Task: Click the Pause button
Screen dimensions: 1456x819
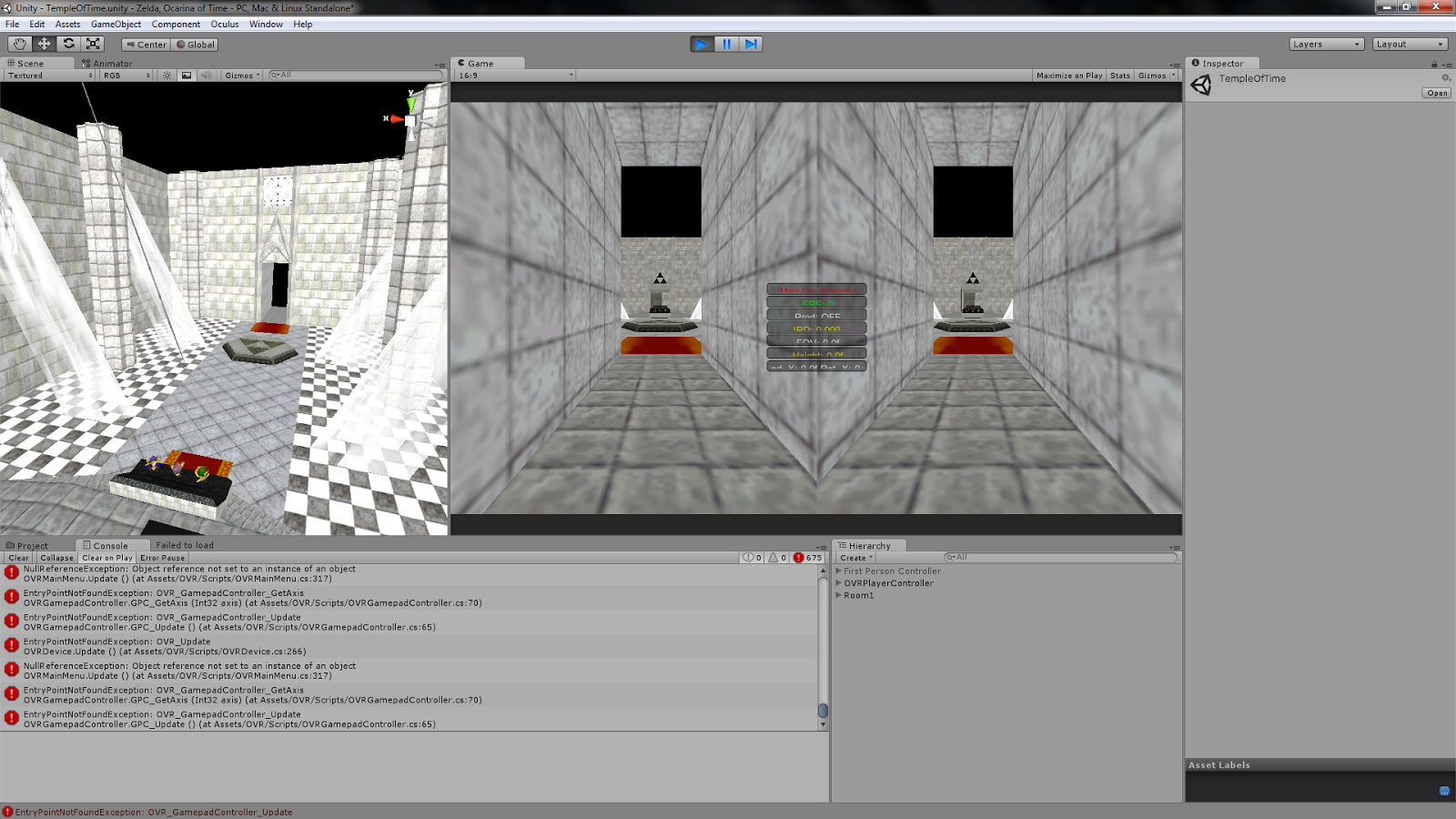Action: point(726,44)
